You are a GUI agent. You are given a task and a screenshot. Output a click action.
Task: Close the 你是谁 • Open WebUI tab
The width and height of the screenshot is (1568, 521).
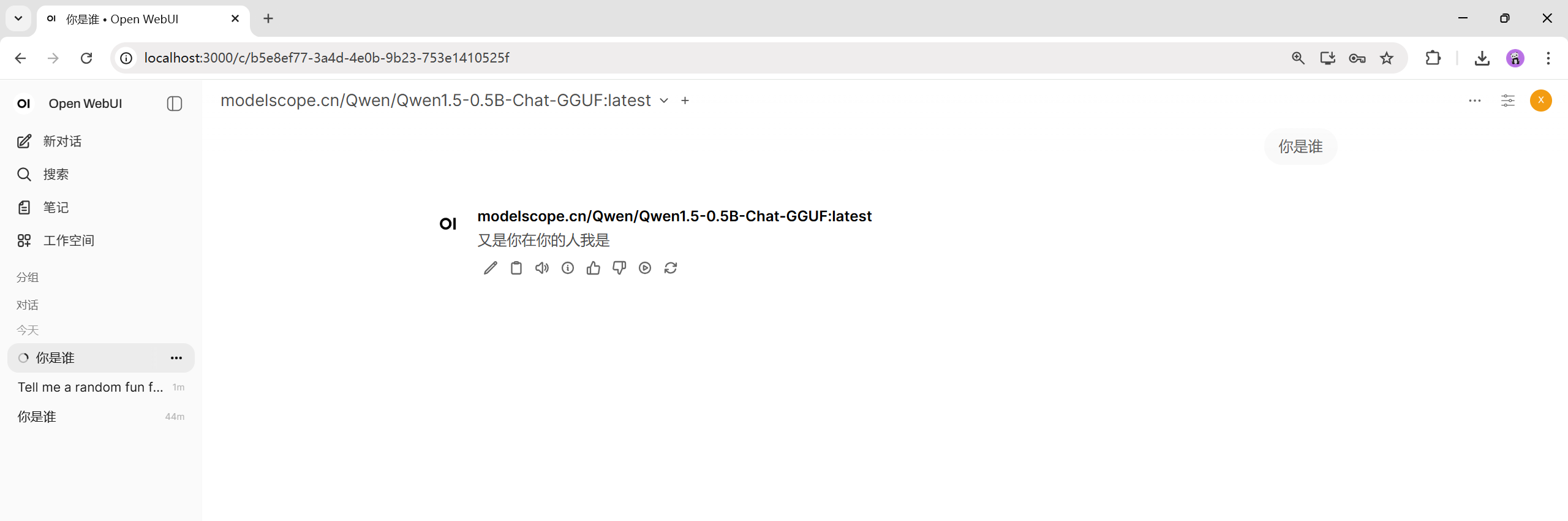pos(235,19)
